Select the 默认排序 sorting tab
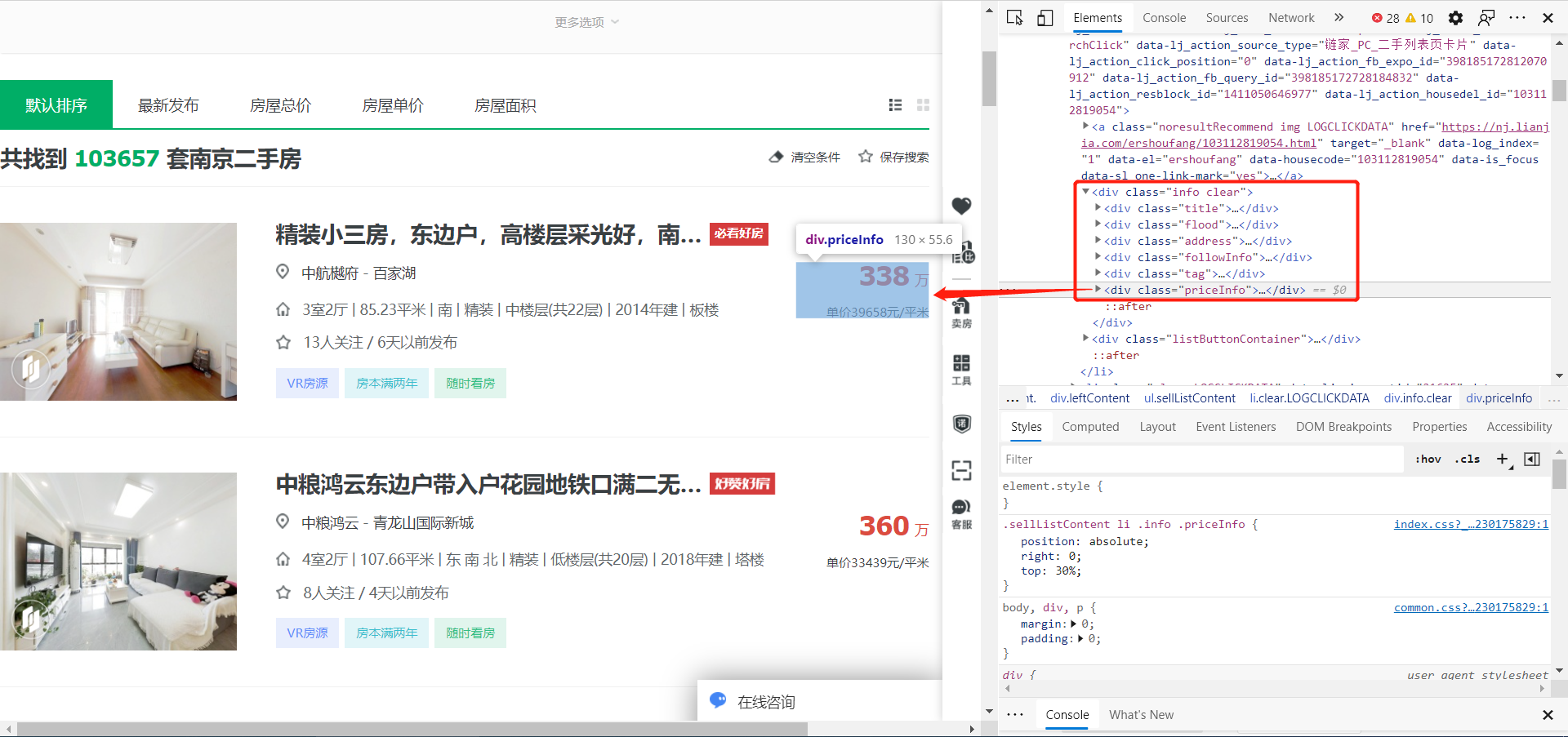 [56, 104]
